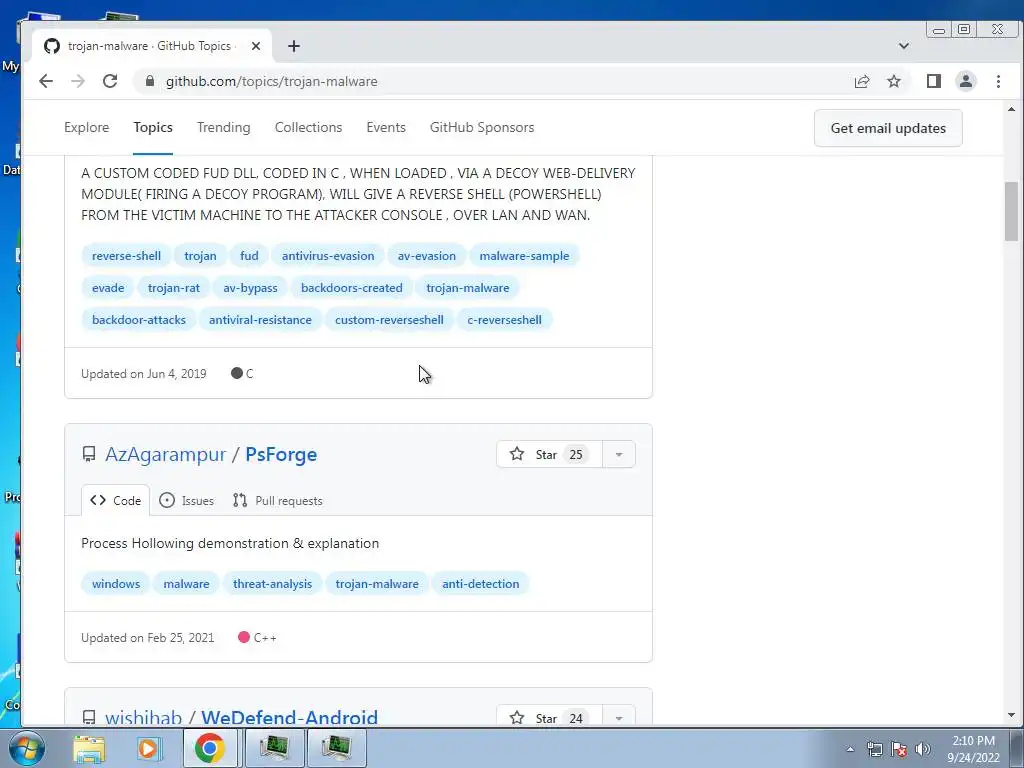The width and height of the screenshot is (1024, 768).
Task: Close the trojan-malware GitHub Topics tab
Action: tap(256, 46)
